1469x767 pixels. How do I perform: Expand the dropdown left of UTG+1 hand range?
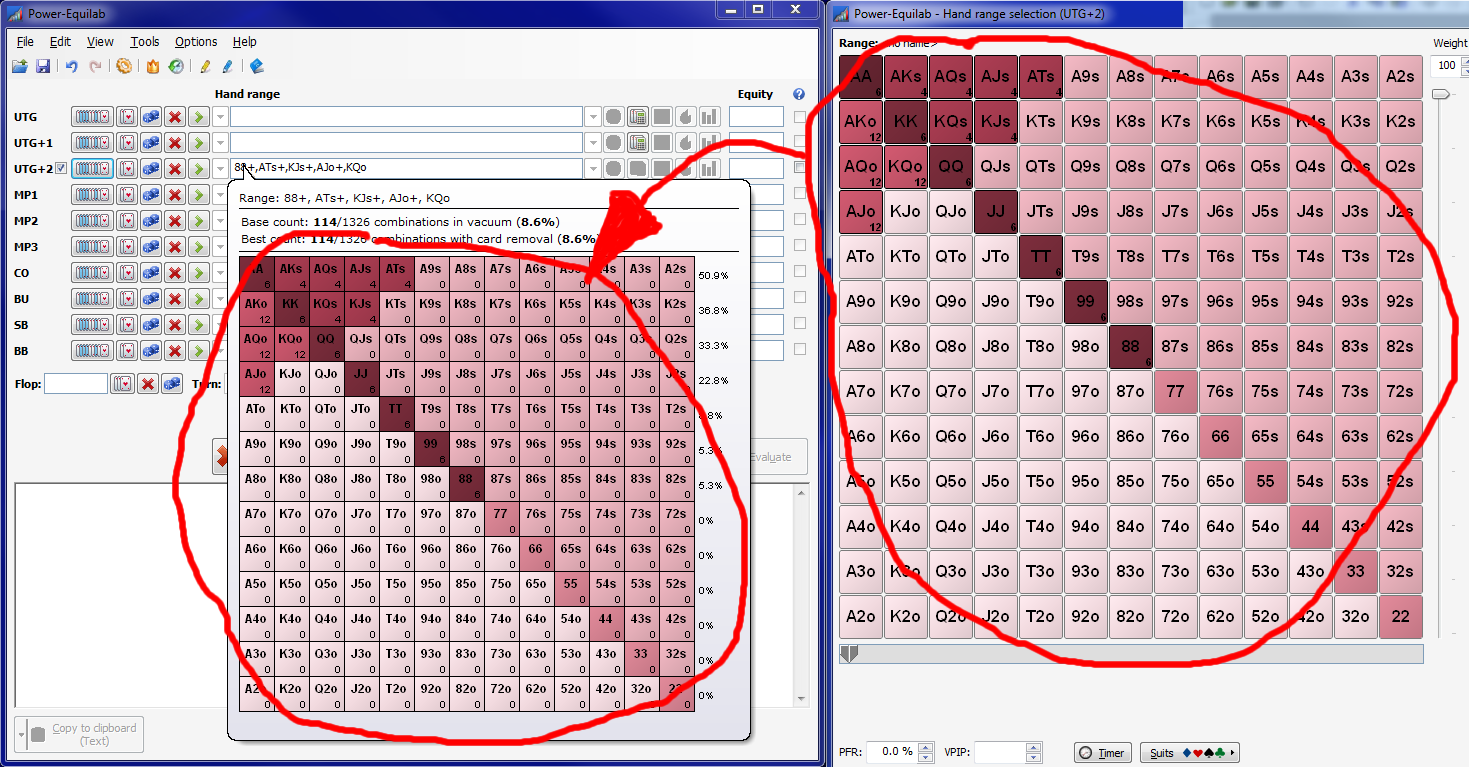(x=221, y=143)
